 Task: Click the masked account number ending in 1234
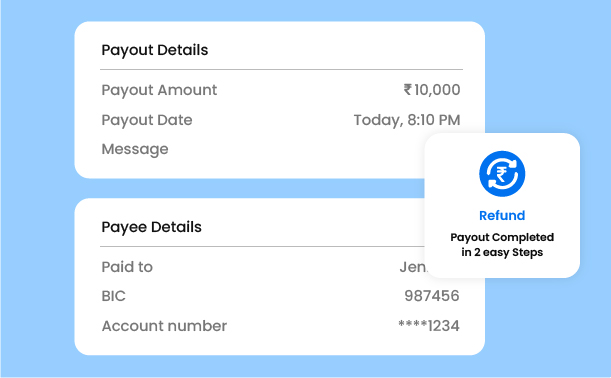tap(429, 326)
